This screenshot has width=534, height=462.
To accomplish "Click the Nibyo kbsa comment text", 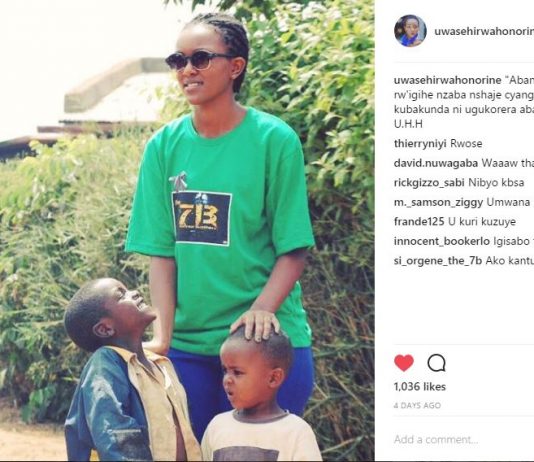I will click(496, 183).
